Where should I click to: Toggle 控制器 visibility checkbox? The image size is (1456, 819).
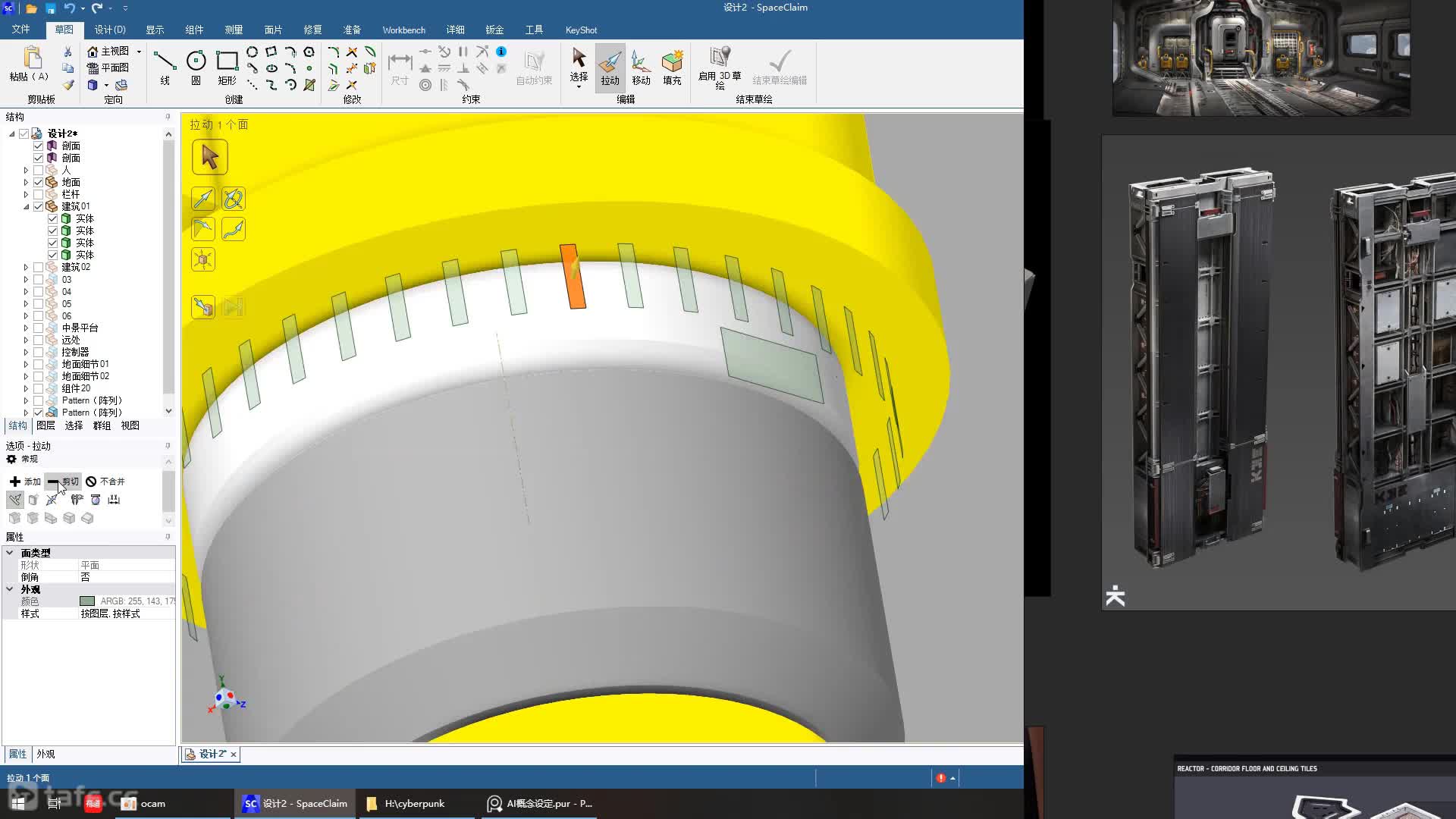tap(38, 352)
